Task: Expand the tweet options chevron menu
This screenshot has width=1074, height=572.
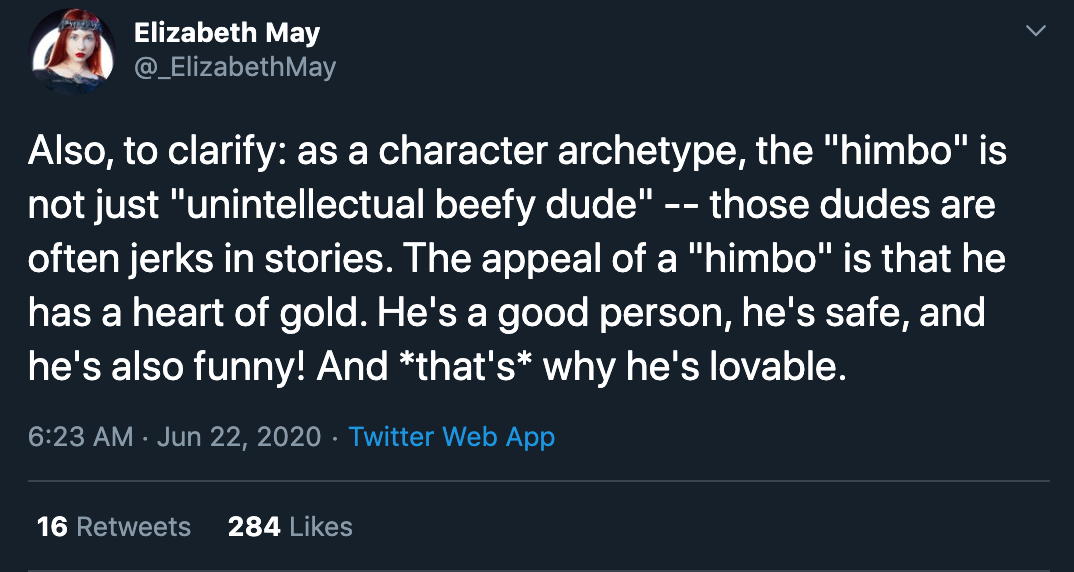Action: 1037,30
